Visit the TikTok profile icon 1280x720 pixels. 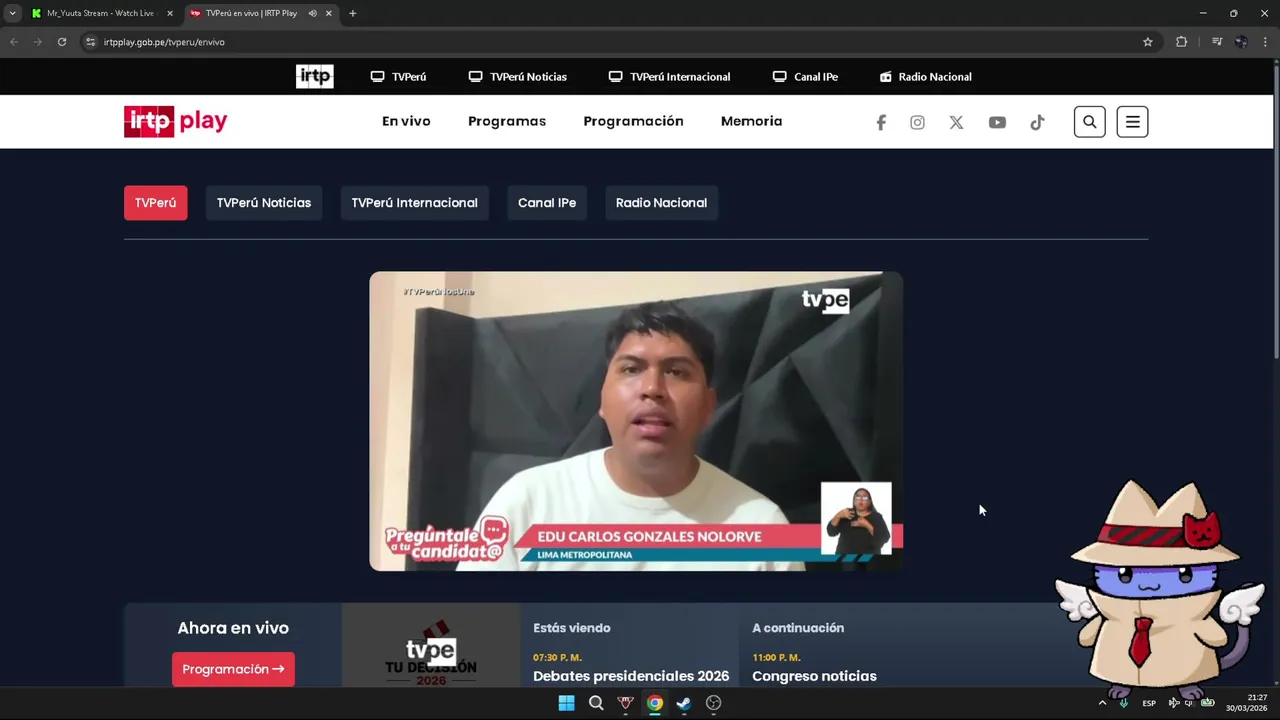point(1037,122)
